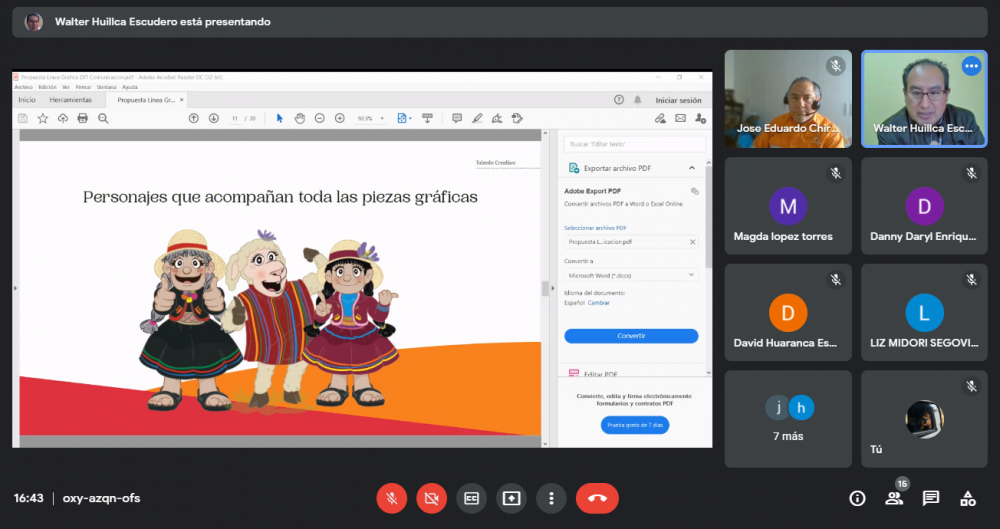Image resolution: width=1000 pixels, height=529 pixels.
Task: Click the Present now screen share icon
Action: click(512, 498)
